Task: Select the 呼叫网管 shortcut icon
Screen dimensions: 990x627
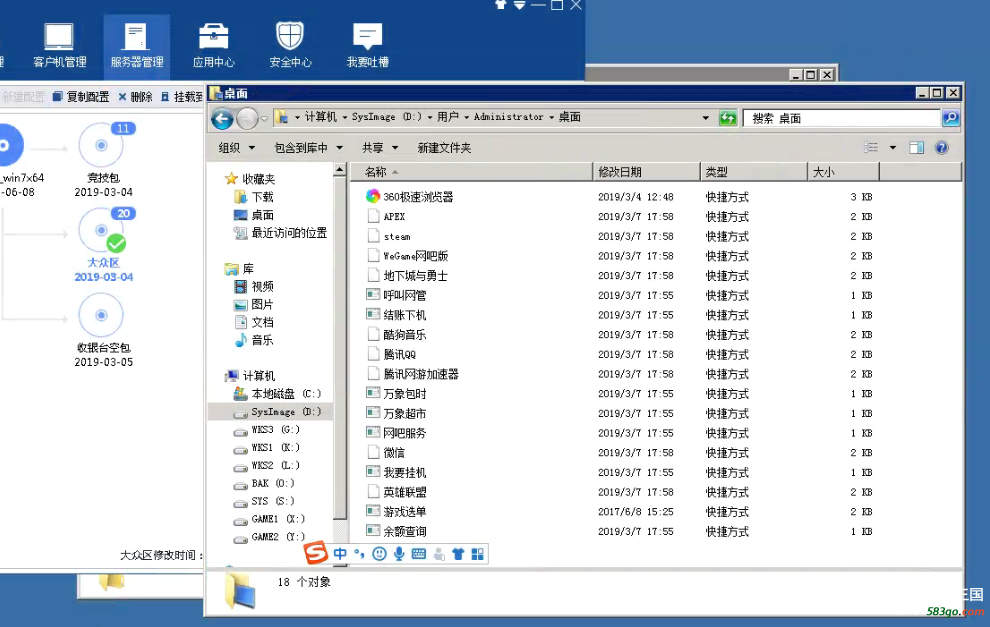Action: 373,295
